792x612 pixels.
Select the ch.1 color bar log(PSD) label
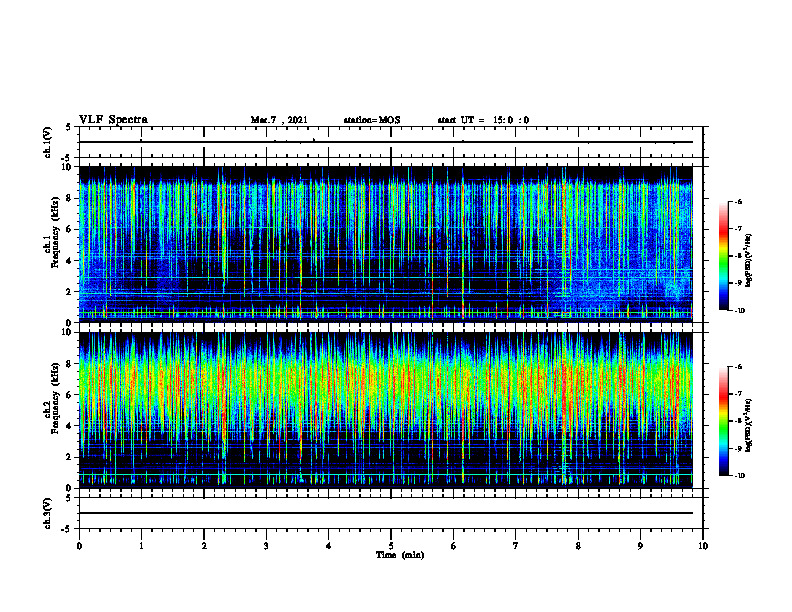748,261
